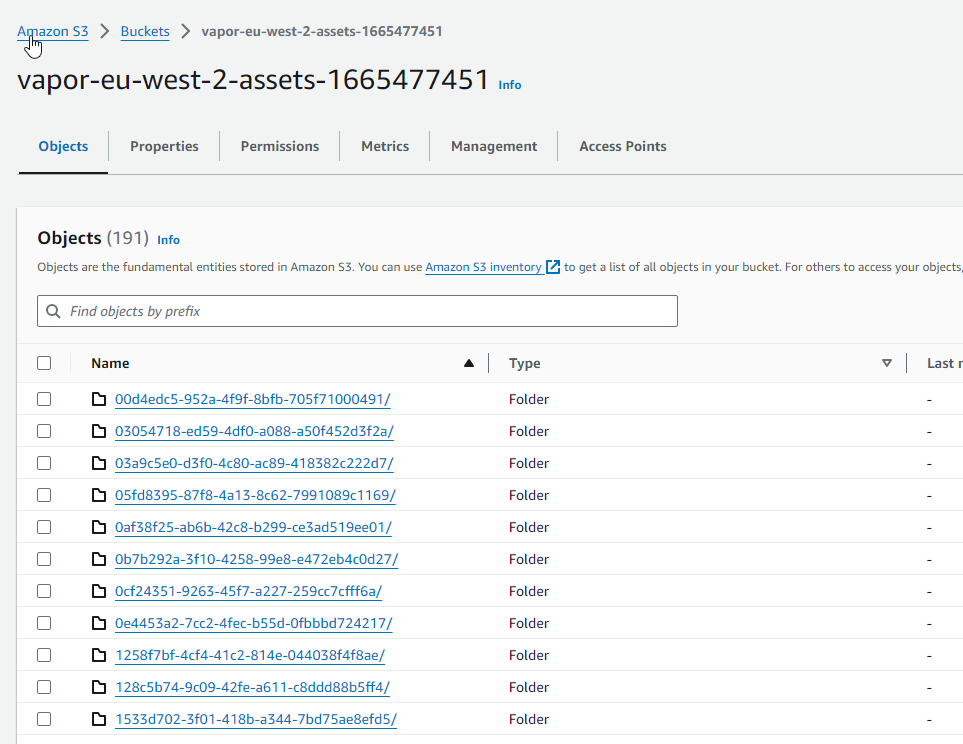Viewport: 963px width, 744px height.
Task: Click the breadcrumb chevron after Amazon S3
Action: [105, 32]
